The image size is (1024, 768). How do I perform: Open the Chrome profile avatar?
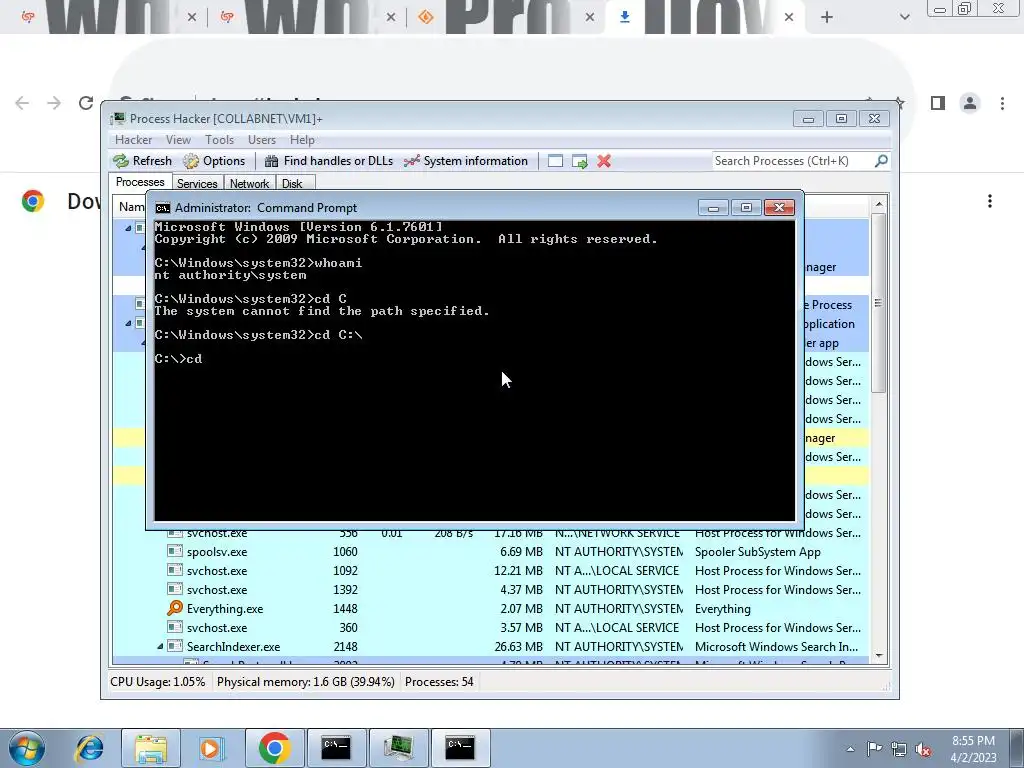(970, 103)
